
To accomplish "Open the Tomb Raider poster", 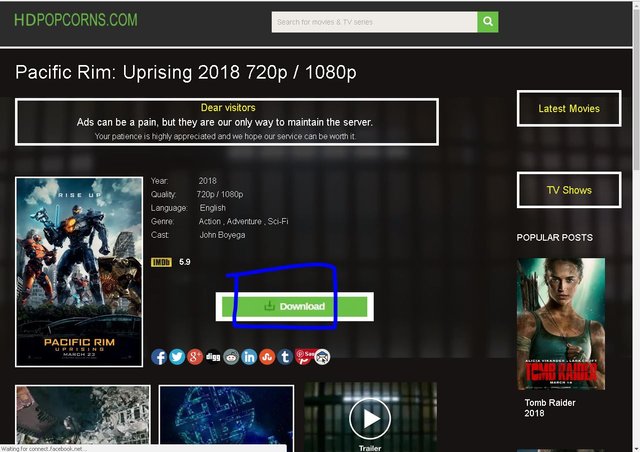I will coord(561,324).
